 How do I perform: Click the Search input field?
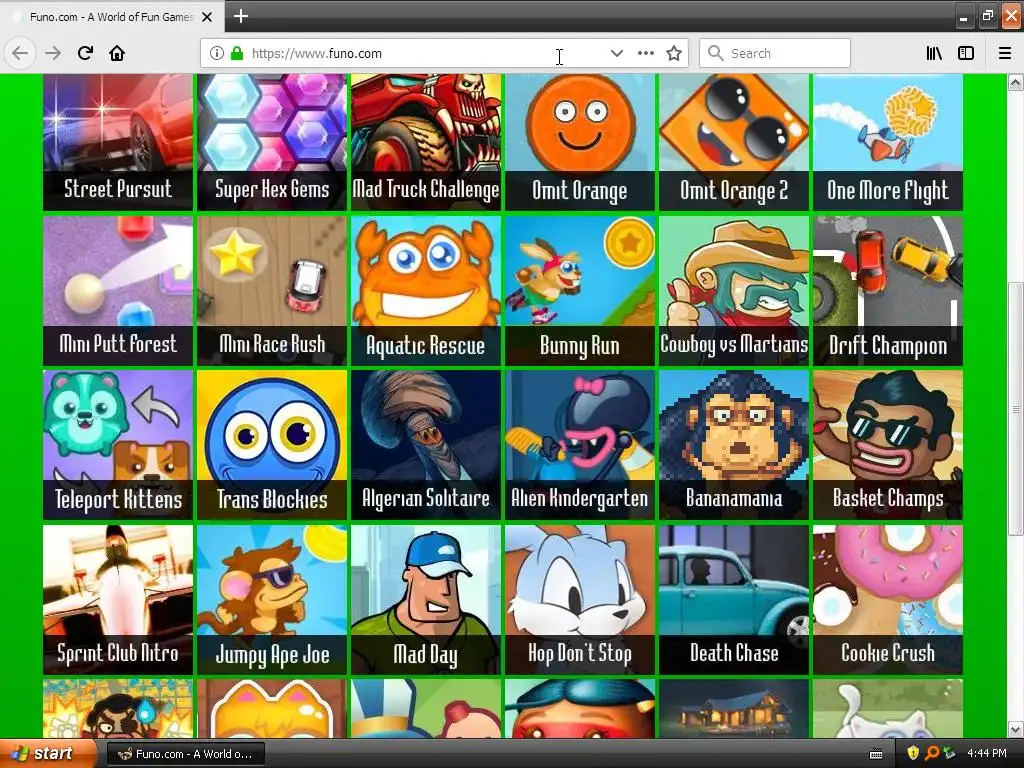[x=775, y=54]
